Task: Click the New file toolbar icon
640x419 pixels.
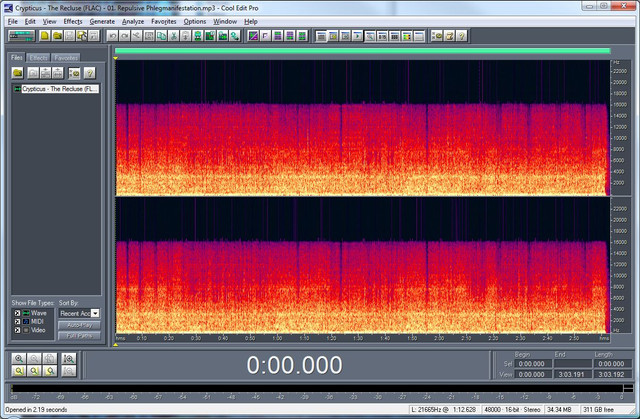Action: click(x=45, y=36)
